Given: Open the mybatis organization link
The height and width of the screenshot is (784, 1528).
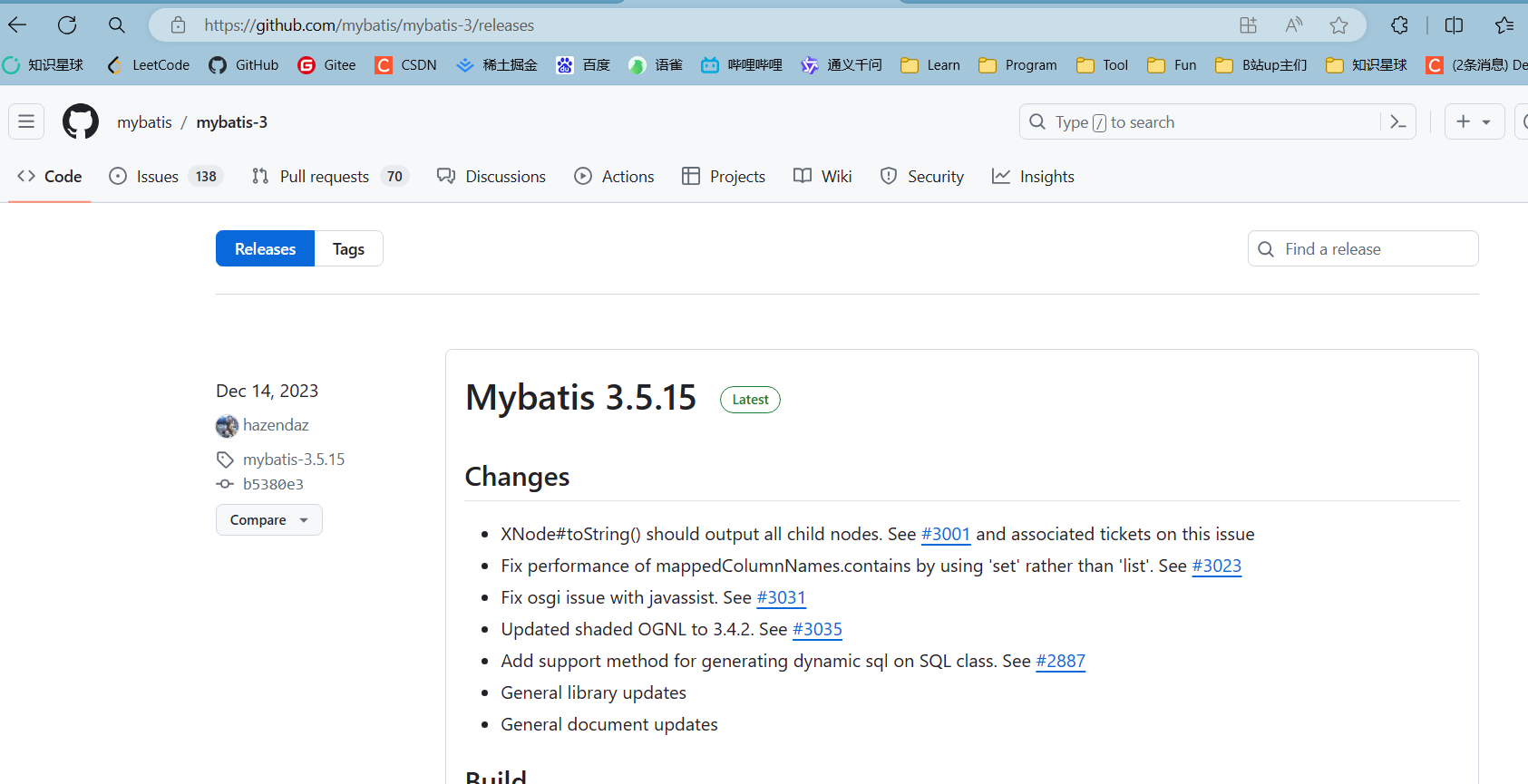Looking at the screenshot, I should click(x=144, y=122).
